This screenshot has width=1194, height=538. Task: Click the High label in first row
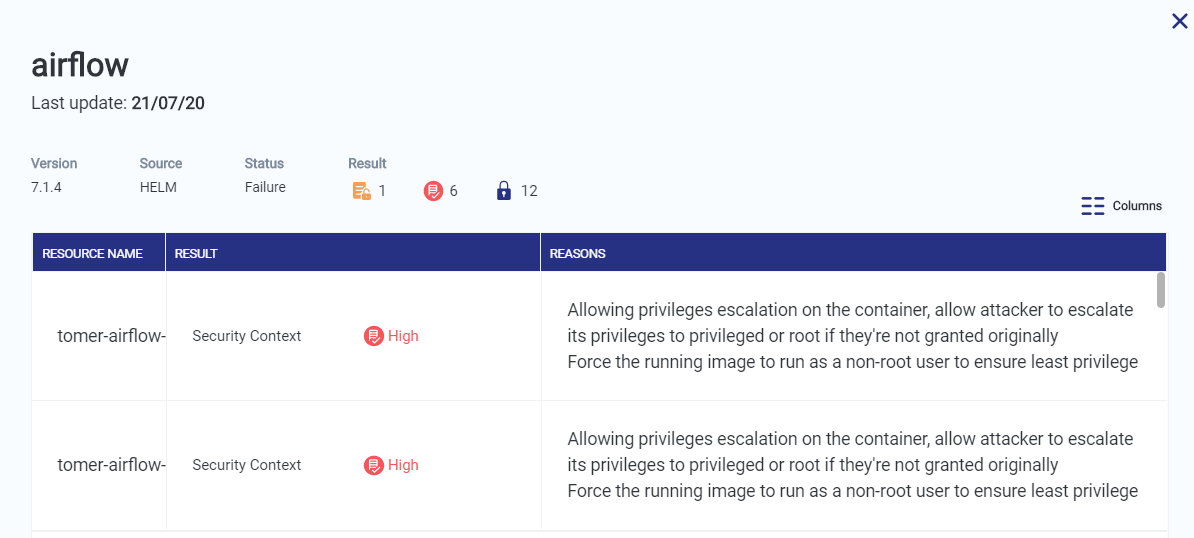click(x=403, y=336)
